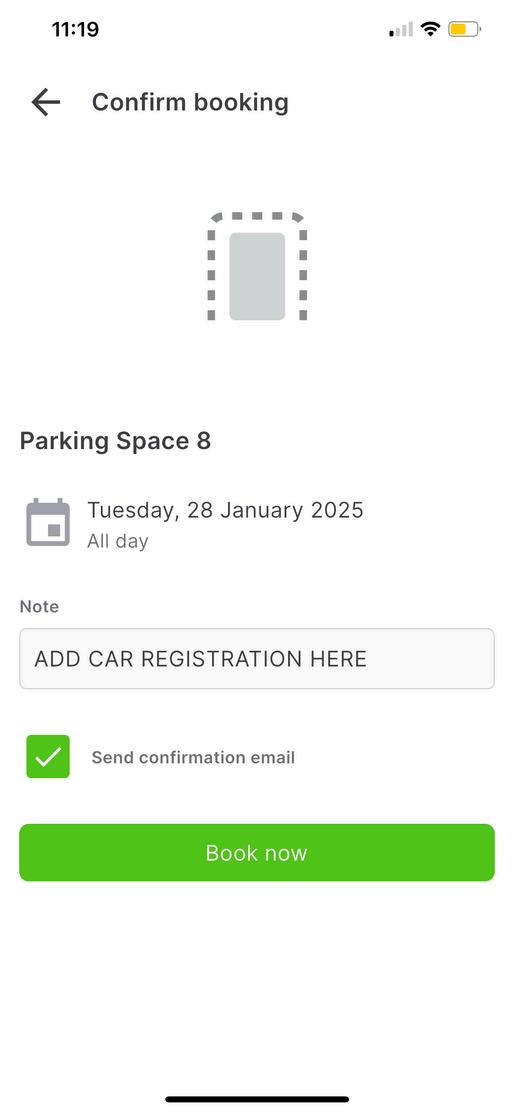Tap the grey car rectangle in illustration
Screen dimensions: 514x1112
[x=257, y=277]
